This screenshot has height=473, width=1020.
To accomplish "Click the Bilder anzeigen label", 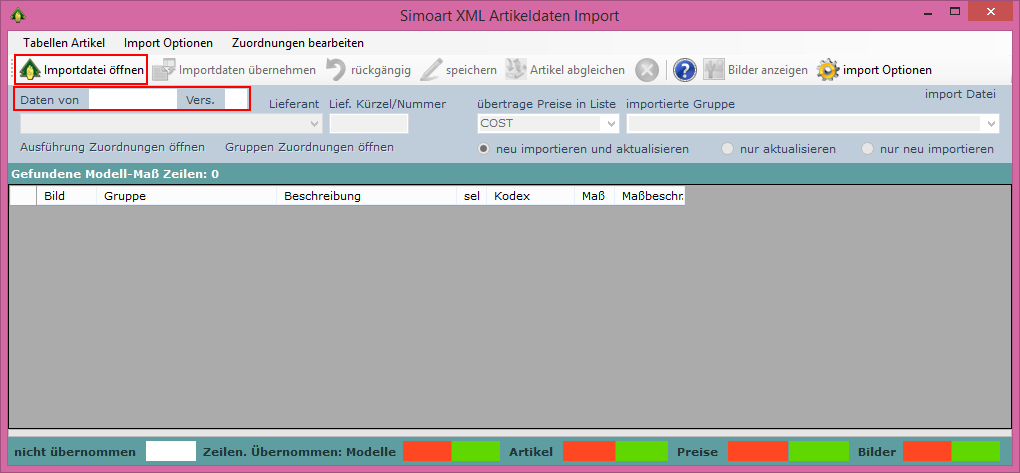I will 768,70.
